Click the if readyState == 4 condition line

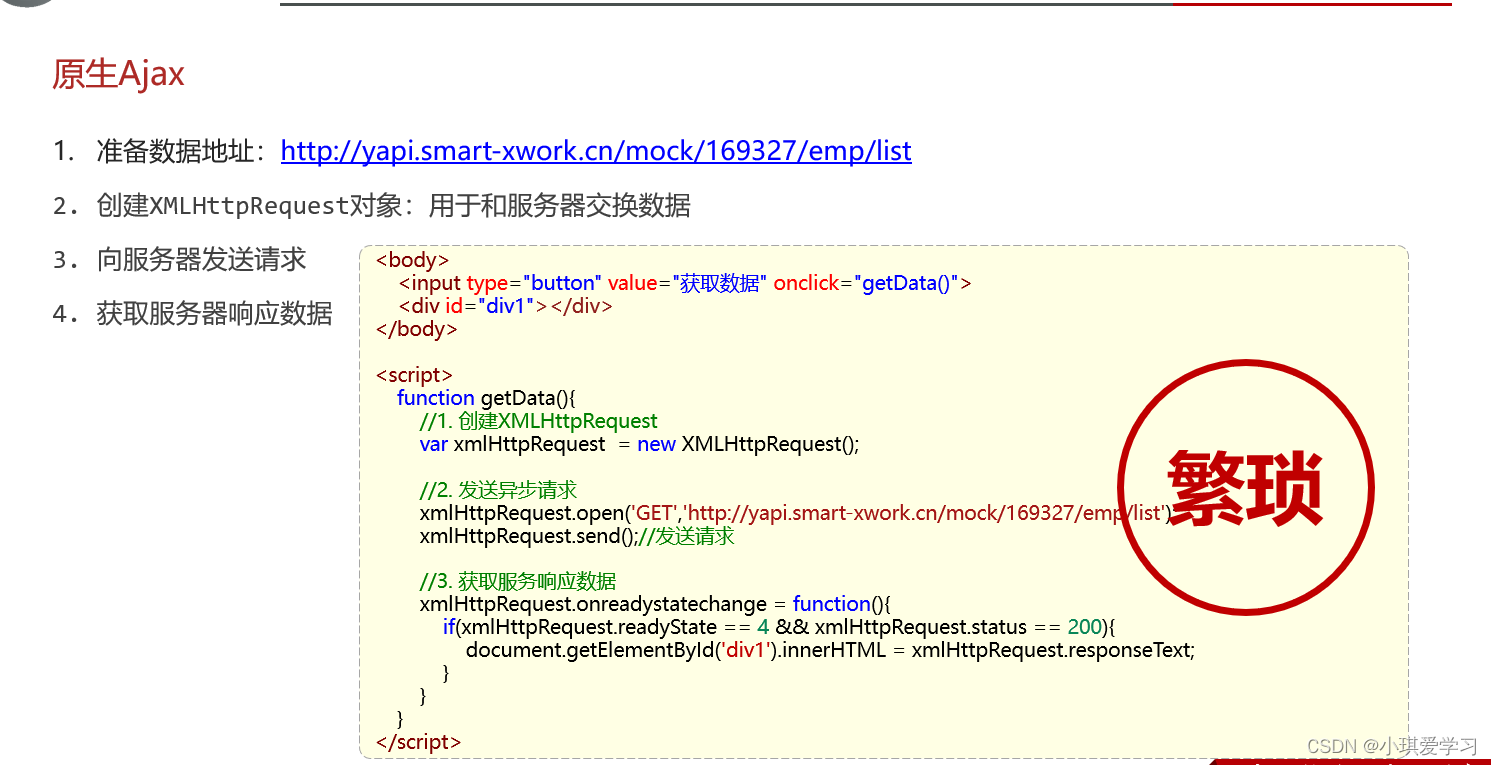[779, 627]
